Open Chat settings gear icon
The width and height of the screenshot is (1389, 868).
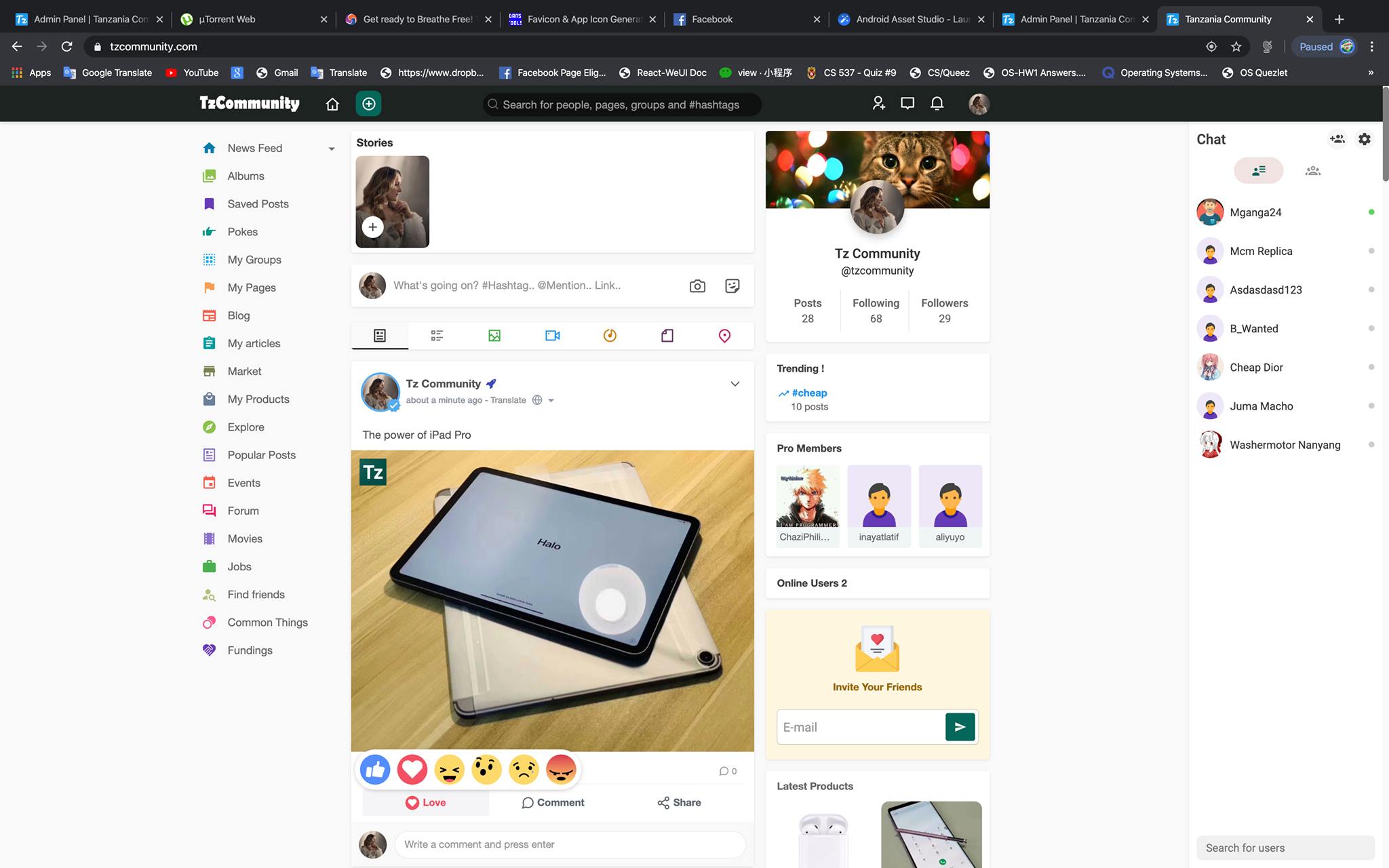(1365, 139)
